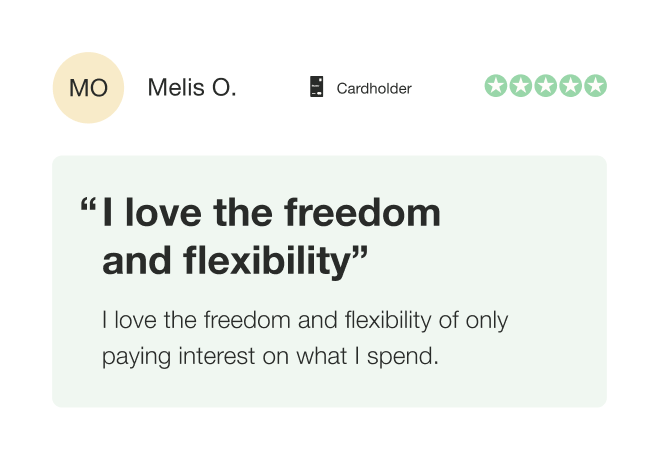Click the black card icon beside Cardholder
The width and height of the screenshot is (659, 460).
[316, 87]
